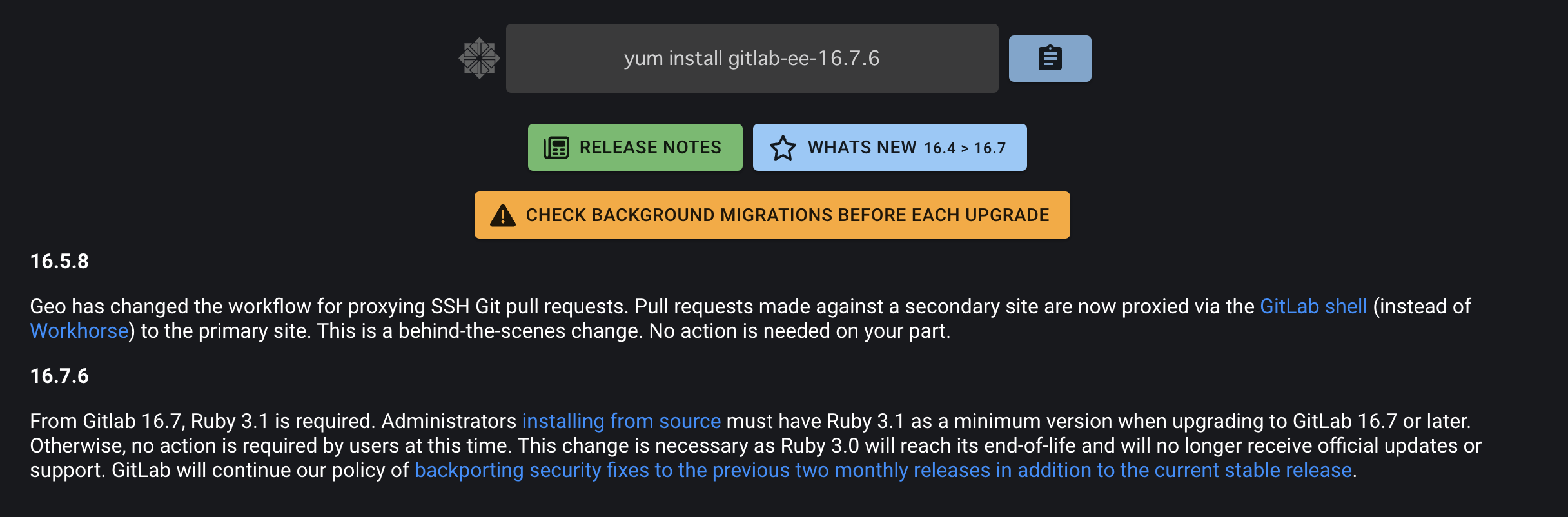This screenshot has height=517, width=1568.
Task: Open the WHATS NEW 16.4 > 16.7 overview
Action: (890, 147)
